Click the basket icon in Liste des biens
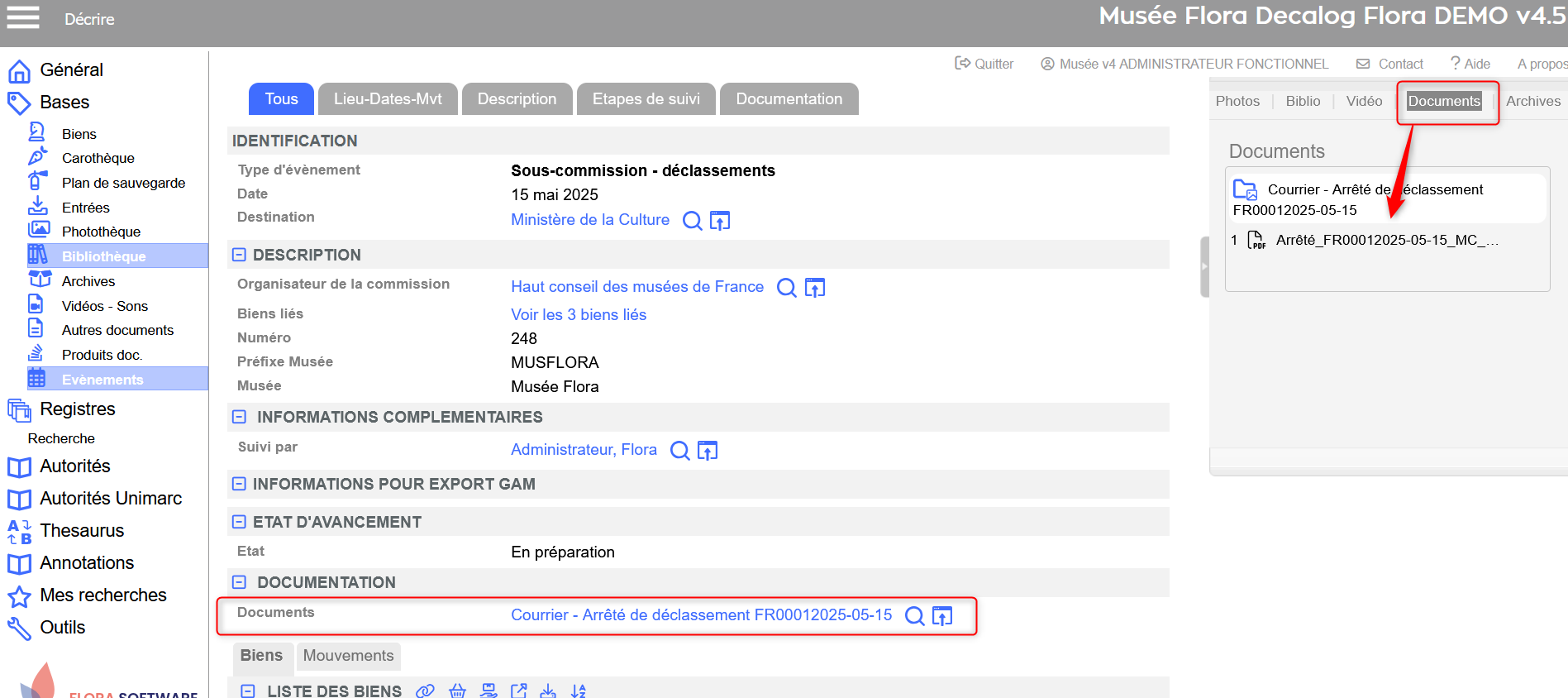Viewport: 1568px width, 698px height. (x=457, y=691)
